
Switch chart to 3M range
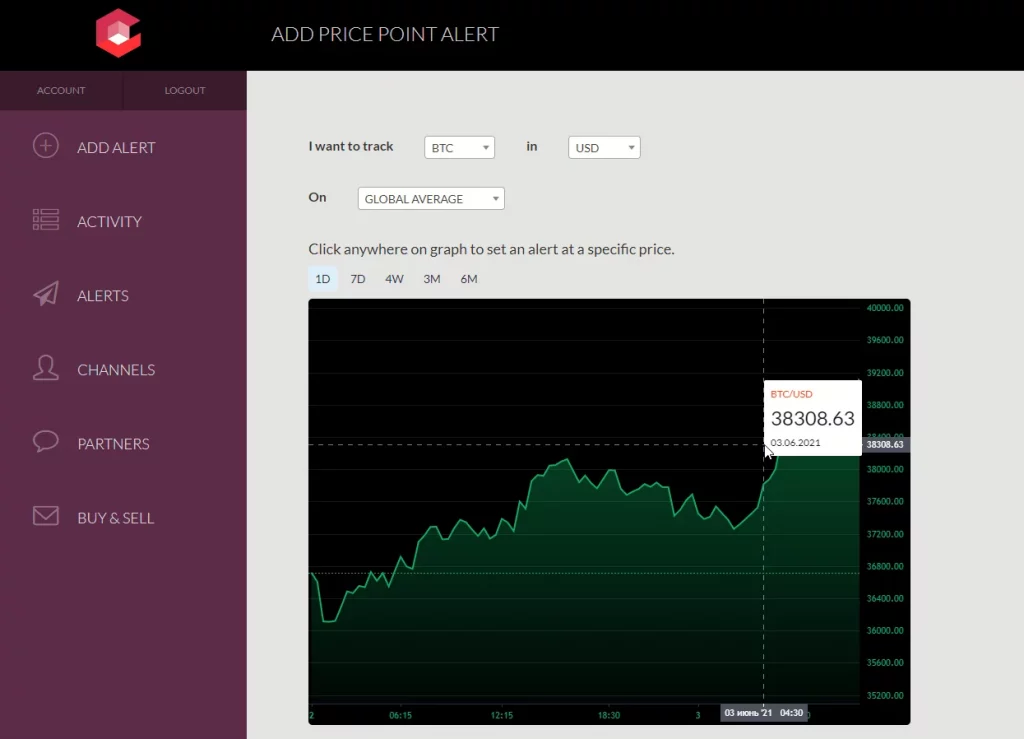(x=431, y=279)
